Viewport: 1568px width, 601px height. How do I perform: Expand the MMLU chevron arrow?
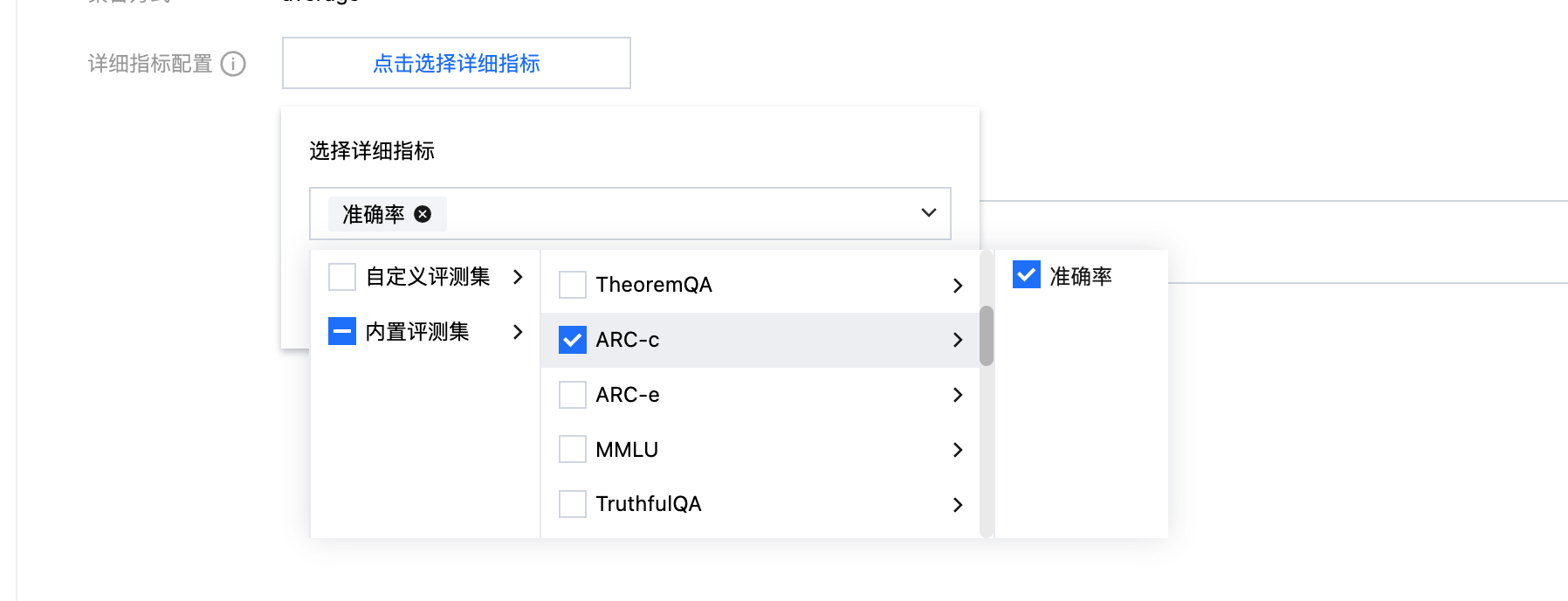[958, 450]
